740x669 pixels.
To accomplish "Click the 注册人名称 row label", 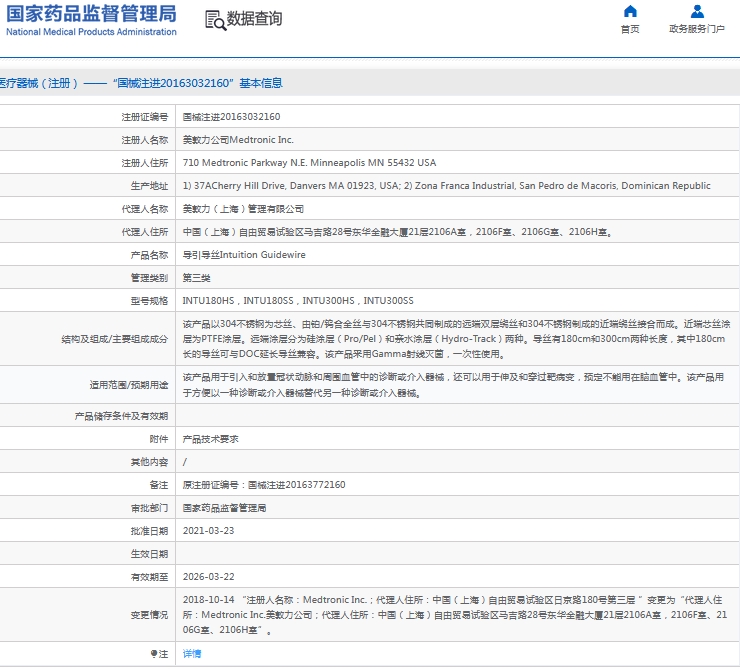I will [x=144, y=140].
